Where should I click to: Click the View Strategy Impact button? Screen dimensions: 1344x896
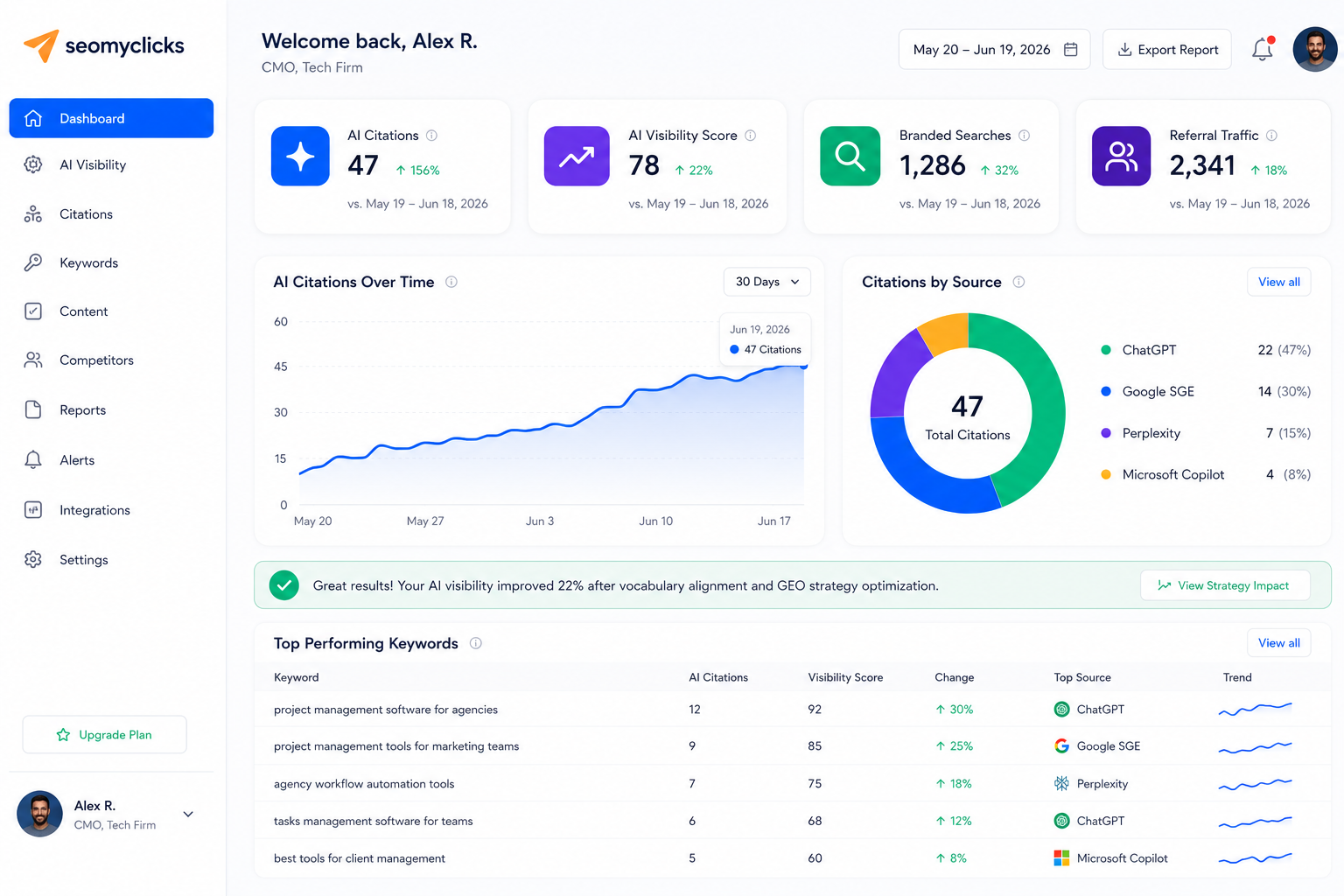[x=1225, y=585]
